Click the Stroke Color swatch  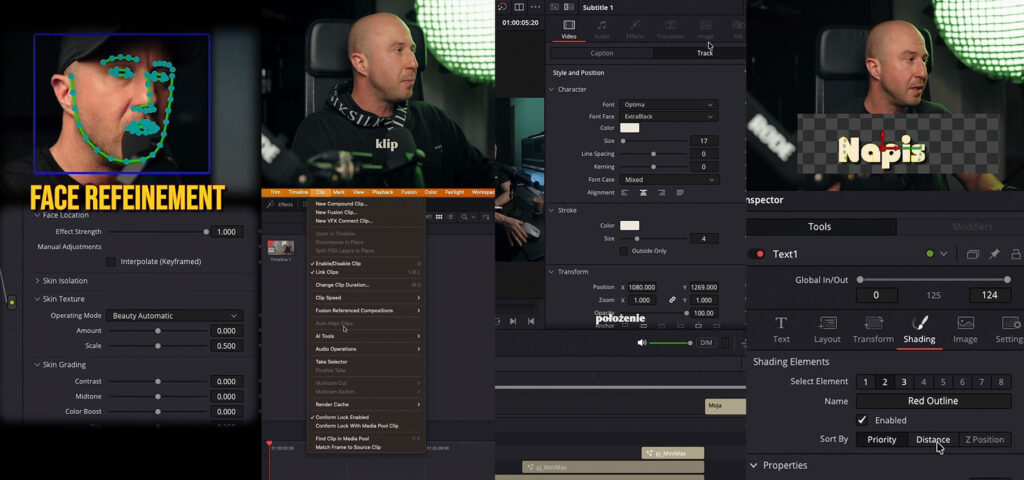[x=630, y=226]
